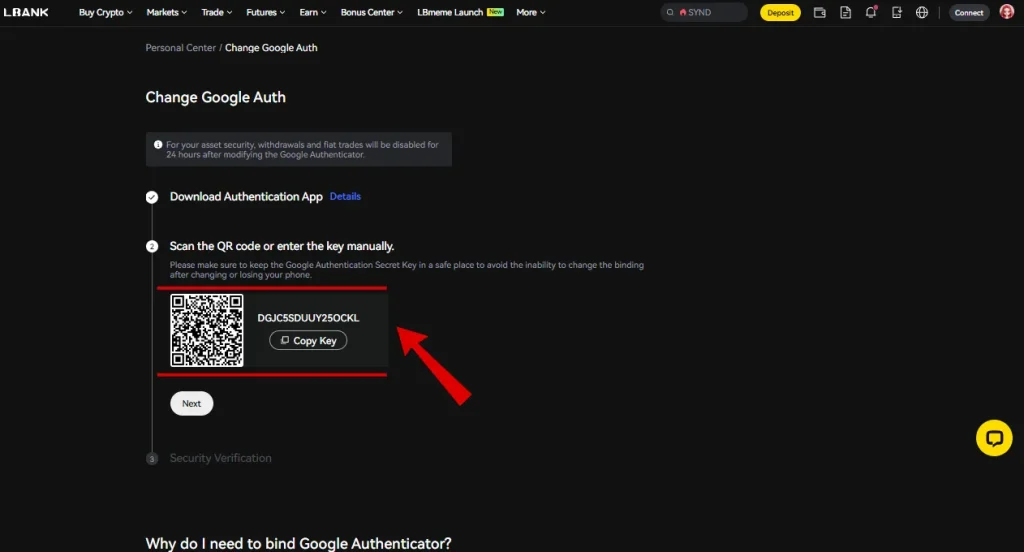
Task: Click the copy icon in Copy Key
Action: coord(285,340)
